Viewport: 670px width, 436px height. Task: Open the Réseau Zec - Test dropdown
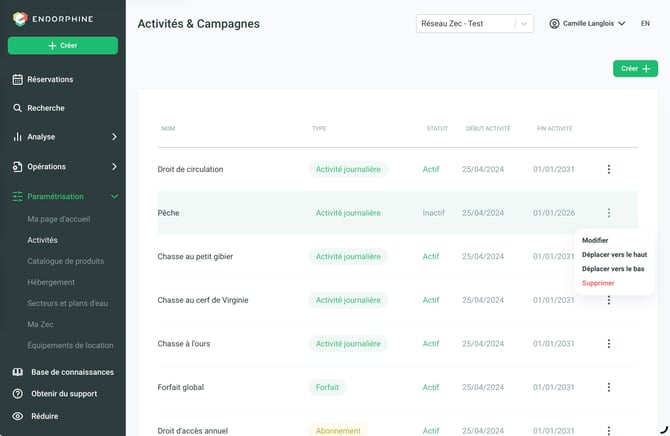click(475, 24)
